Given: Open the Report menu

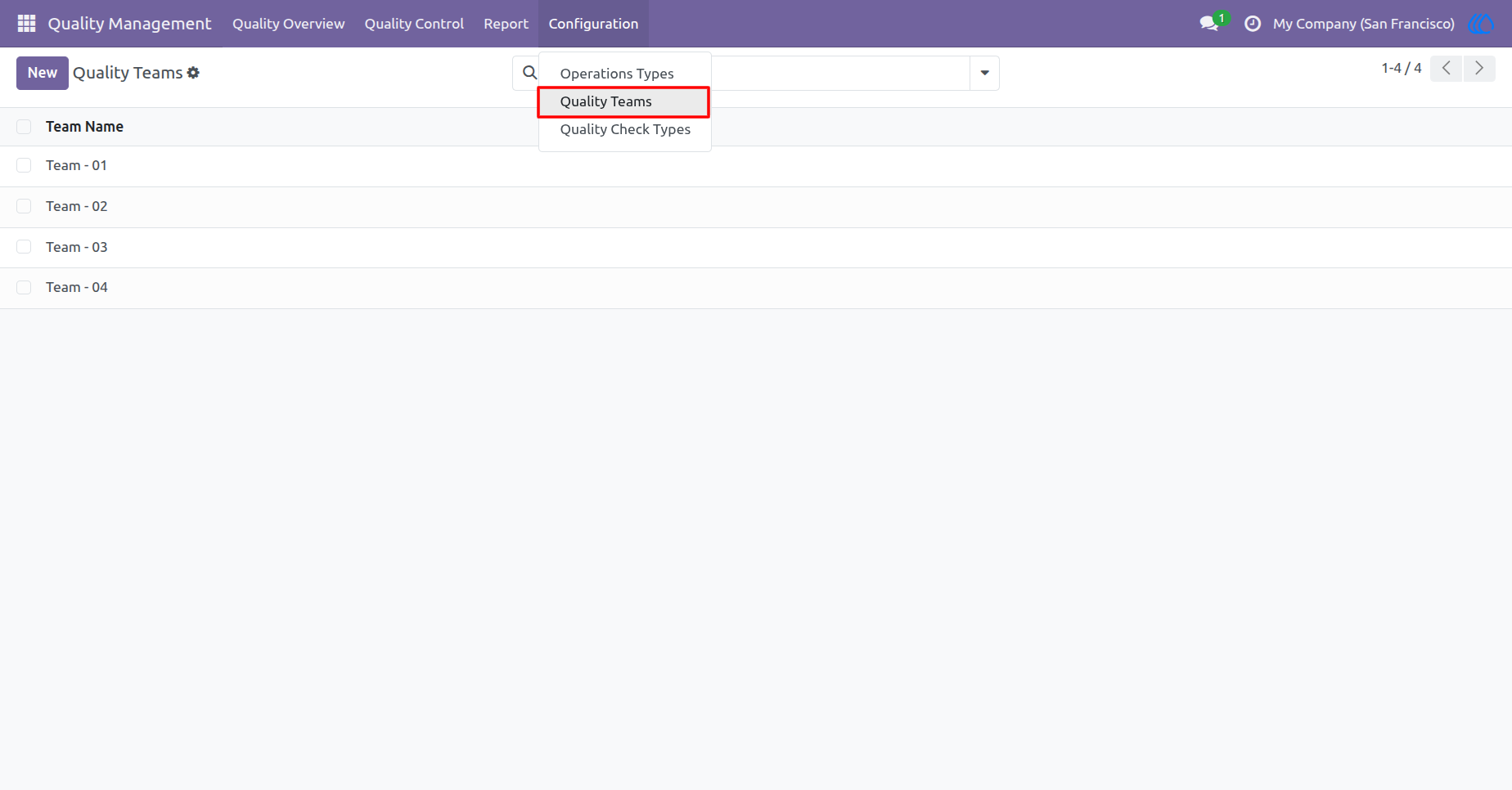Looking at the screenshot, I should (506, 24).
